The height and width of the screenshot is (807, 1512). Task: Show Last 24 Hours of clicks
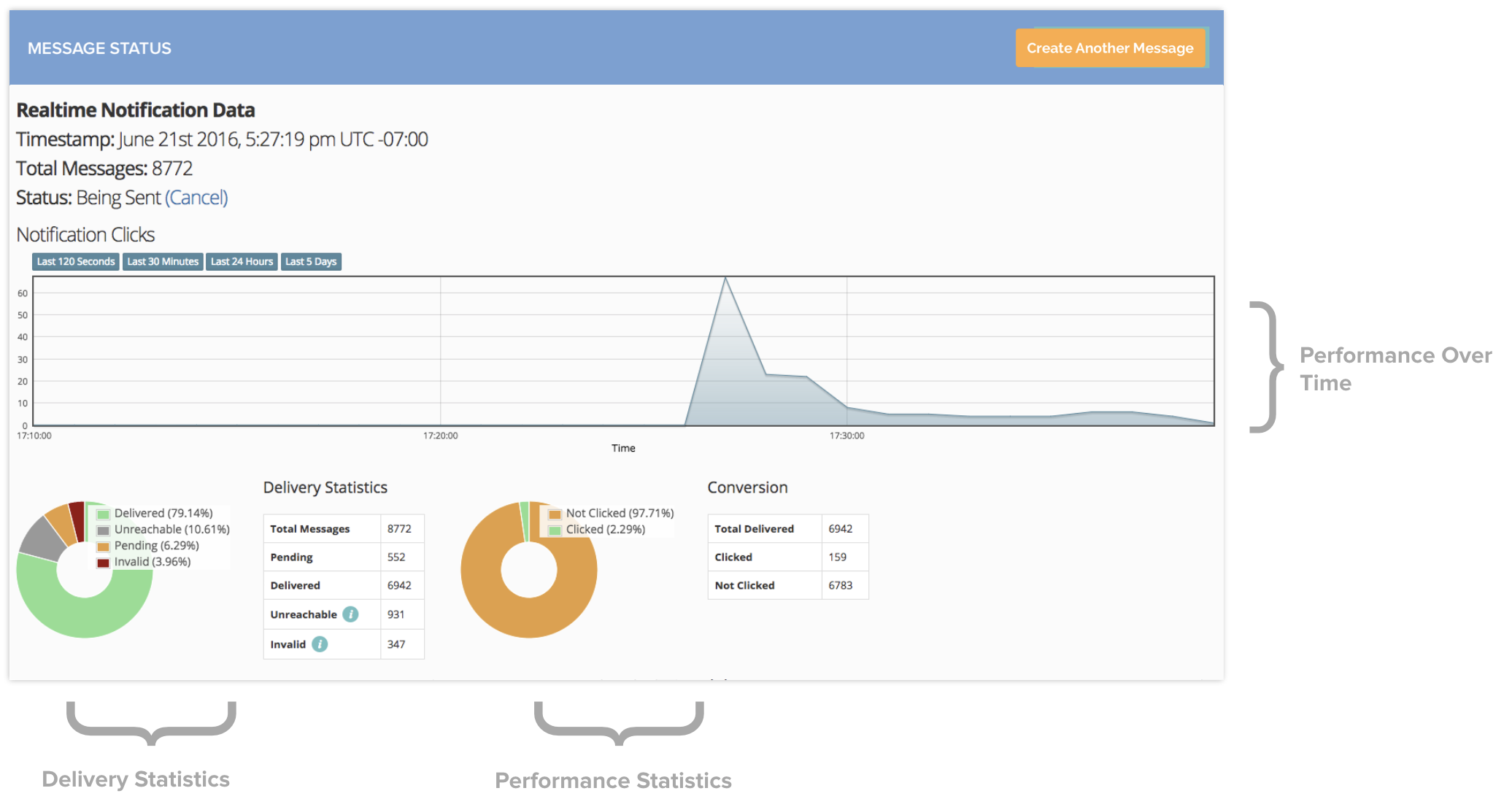coord(242,262)
